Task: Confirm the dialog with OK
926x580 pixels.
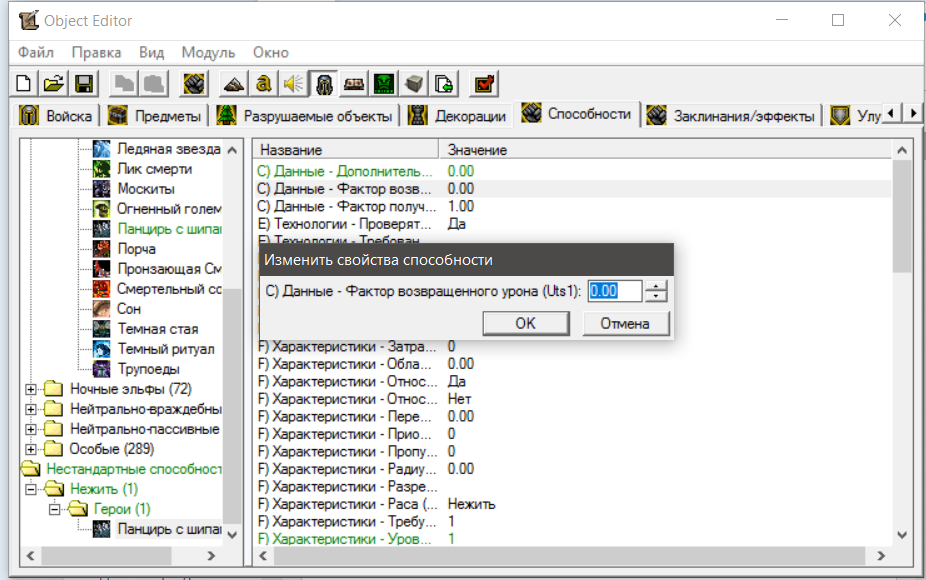Action: (x=526, y=324)
